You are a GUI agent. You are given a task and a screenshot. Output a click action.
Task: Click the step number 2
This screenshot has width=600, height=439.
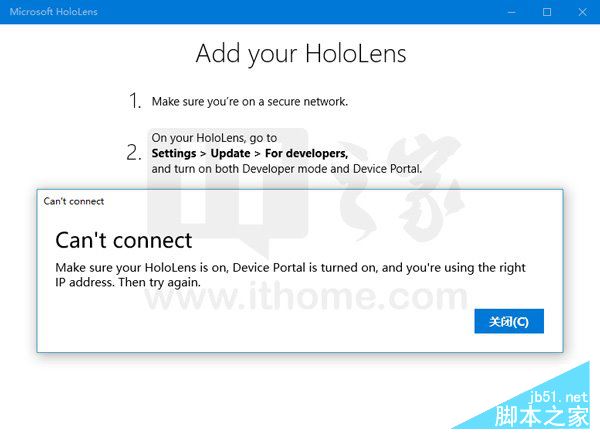click(x=134, y=153)
